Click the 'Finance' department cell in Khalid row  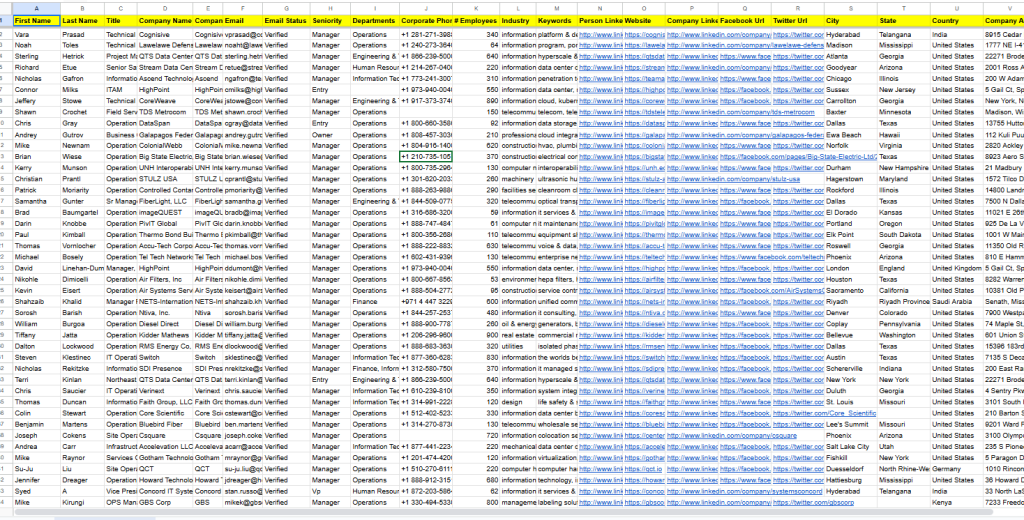[375, 302]
